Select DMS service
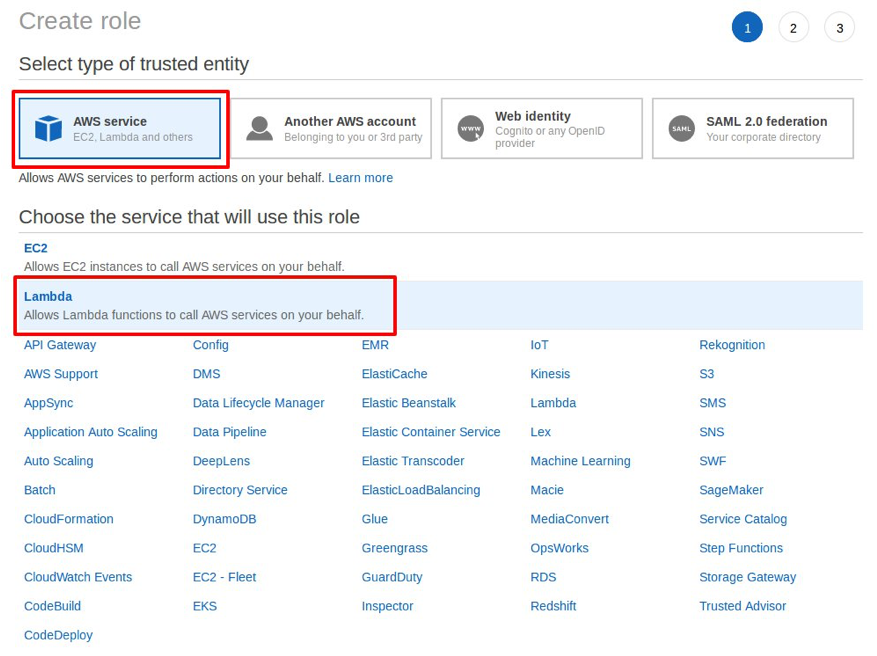Screen dimensions: 877x656 [206, 374]
